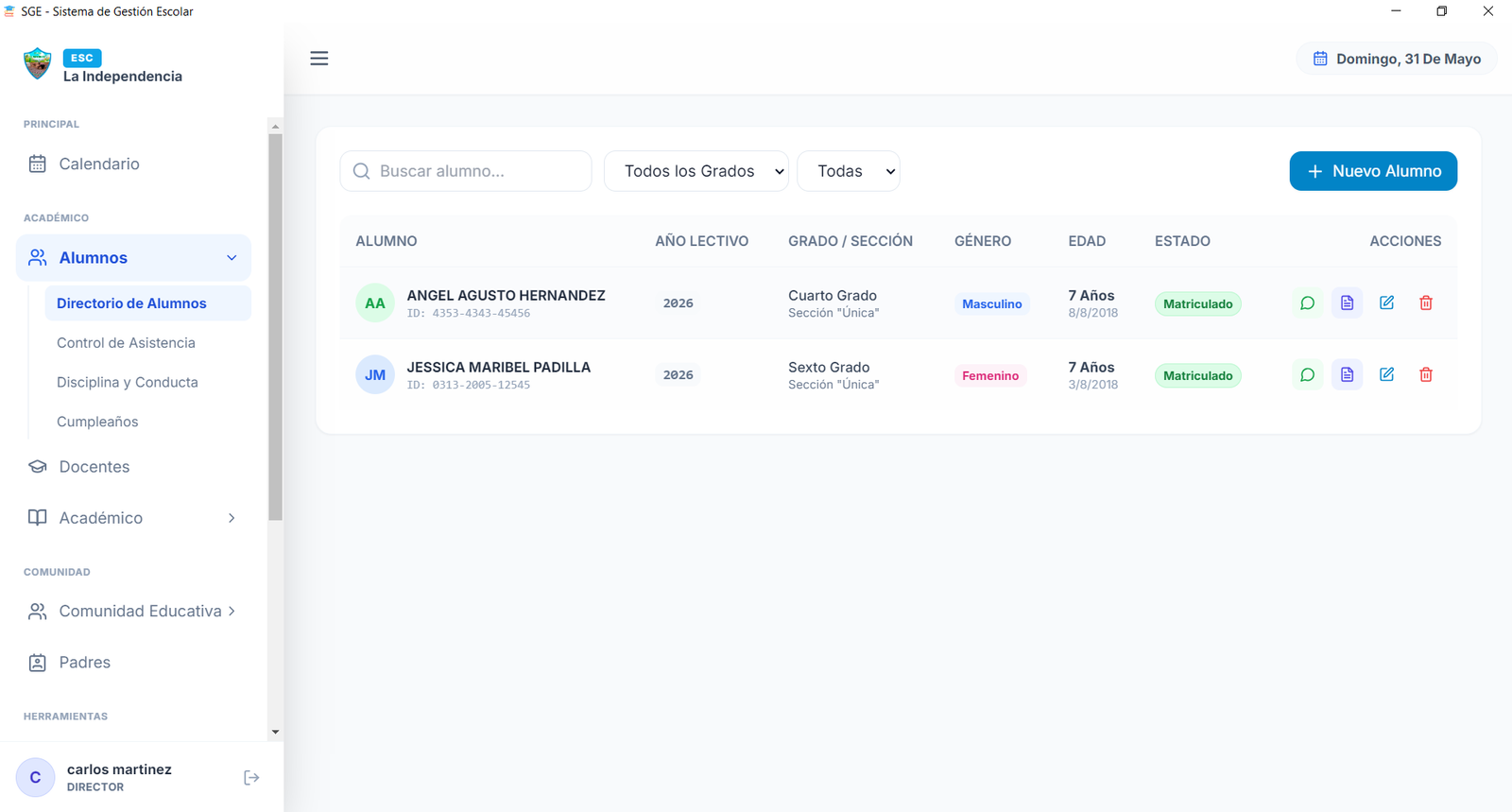Open the Todas filter dropdown
Viewport: 1512px width, 812px height.
click(x=849, y=171)
